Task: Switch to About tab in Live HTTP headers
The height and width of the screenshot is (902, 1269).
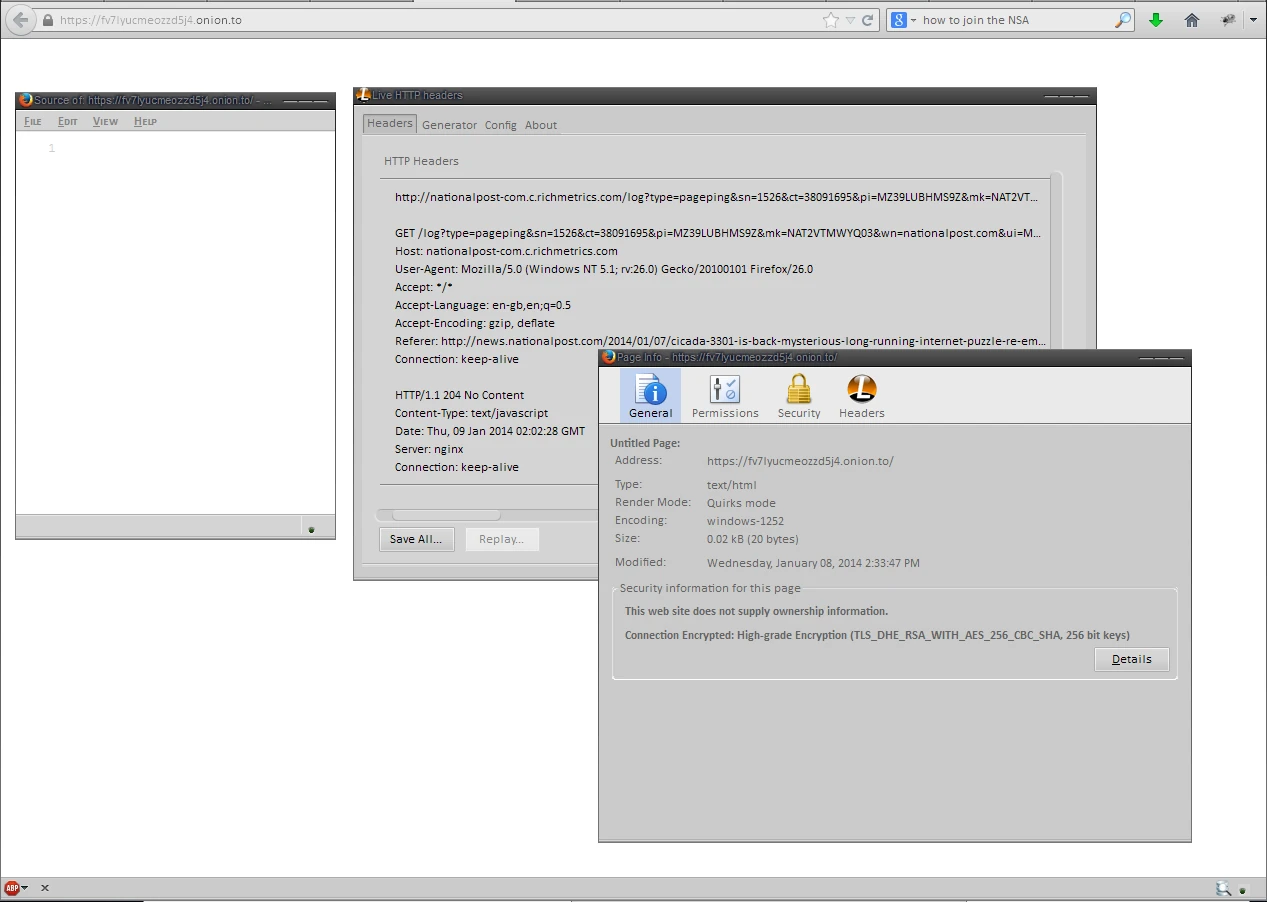Action: click(541, 125)
